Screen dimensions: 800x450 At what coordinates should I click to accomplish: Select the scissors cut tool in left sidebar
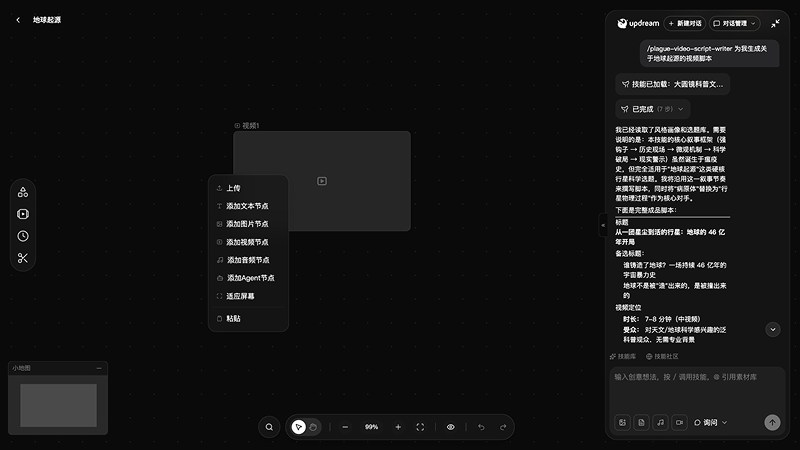(x=23, y=258)
